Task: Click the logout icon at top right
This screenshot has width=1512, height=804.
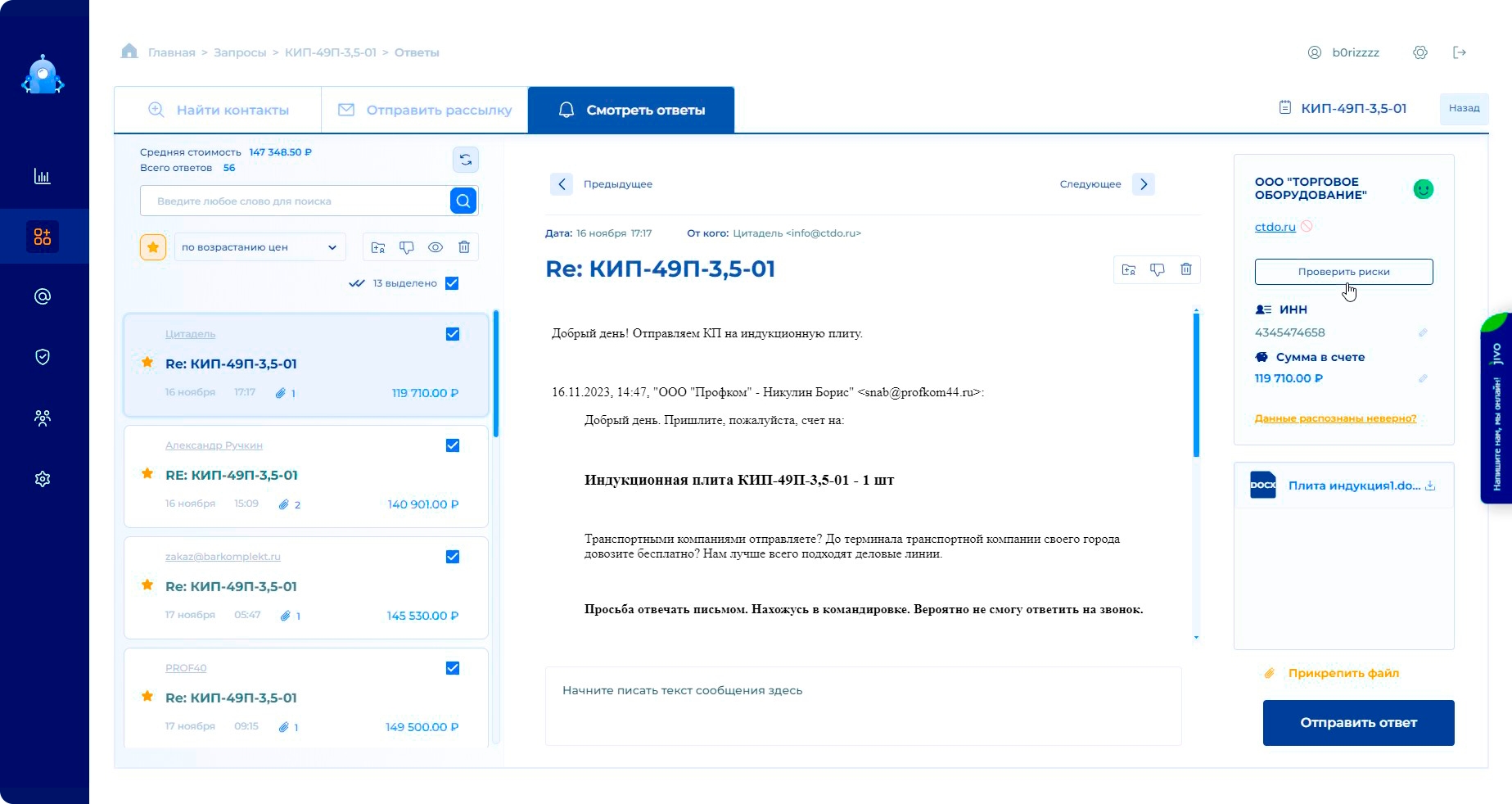Action: click(1460, 52)
